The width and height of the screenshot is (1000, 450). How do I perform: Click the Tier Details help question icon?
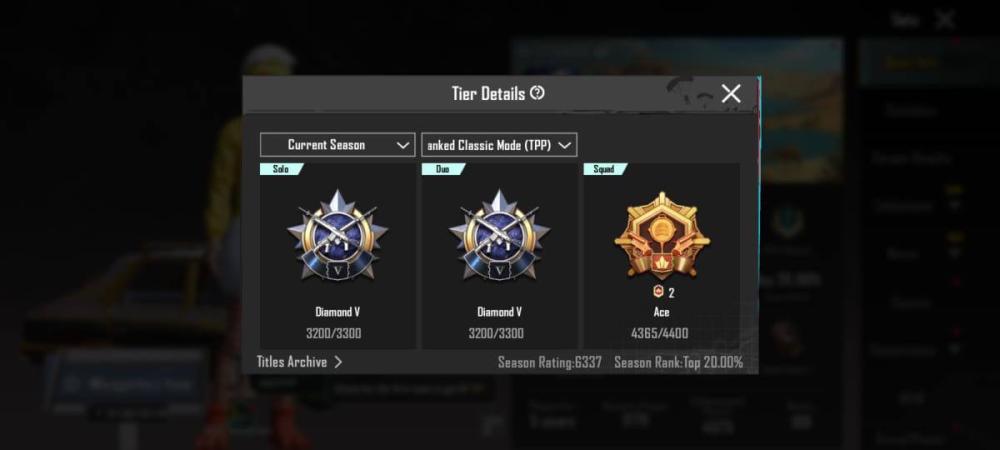(537, 94)
